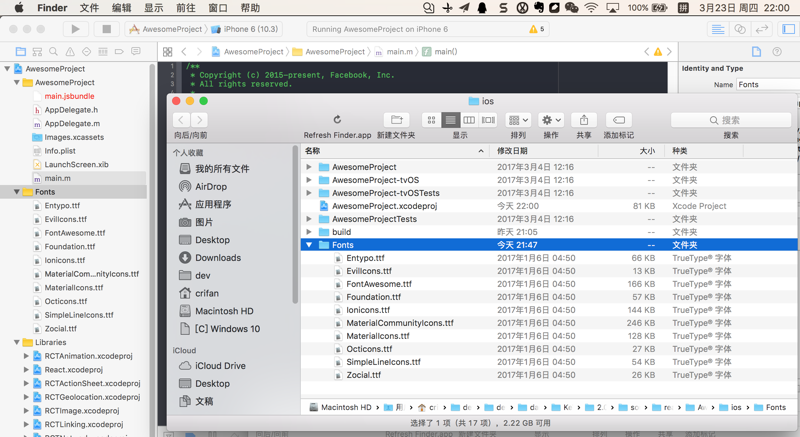Open Xcode breakpoint navigator icon
Viewport: 800px width, 437px height.
(x=119, y=52)
